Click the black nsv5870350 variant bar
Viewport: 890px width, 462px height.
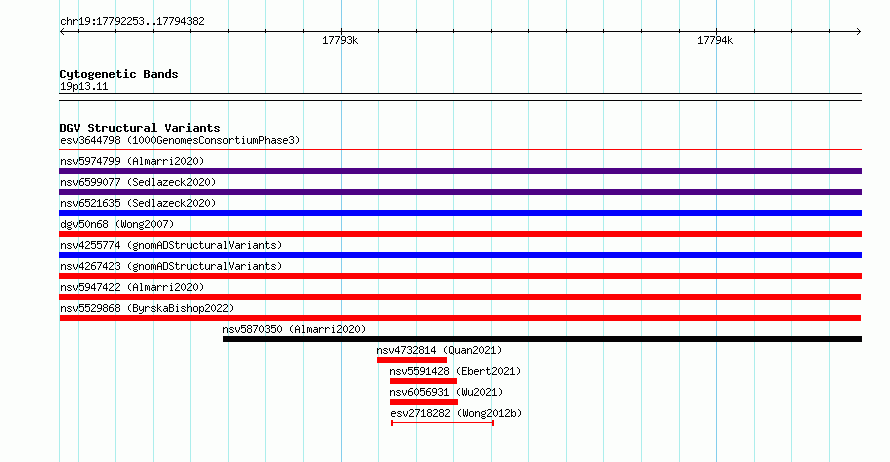[542, 339]
